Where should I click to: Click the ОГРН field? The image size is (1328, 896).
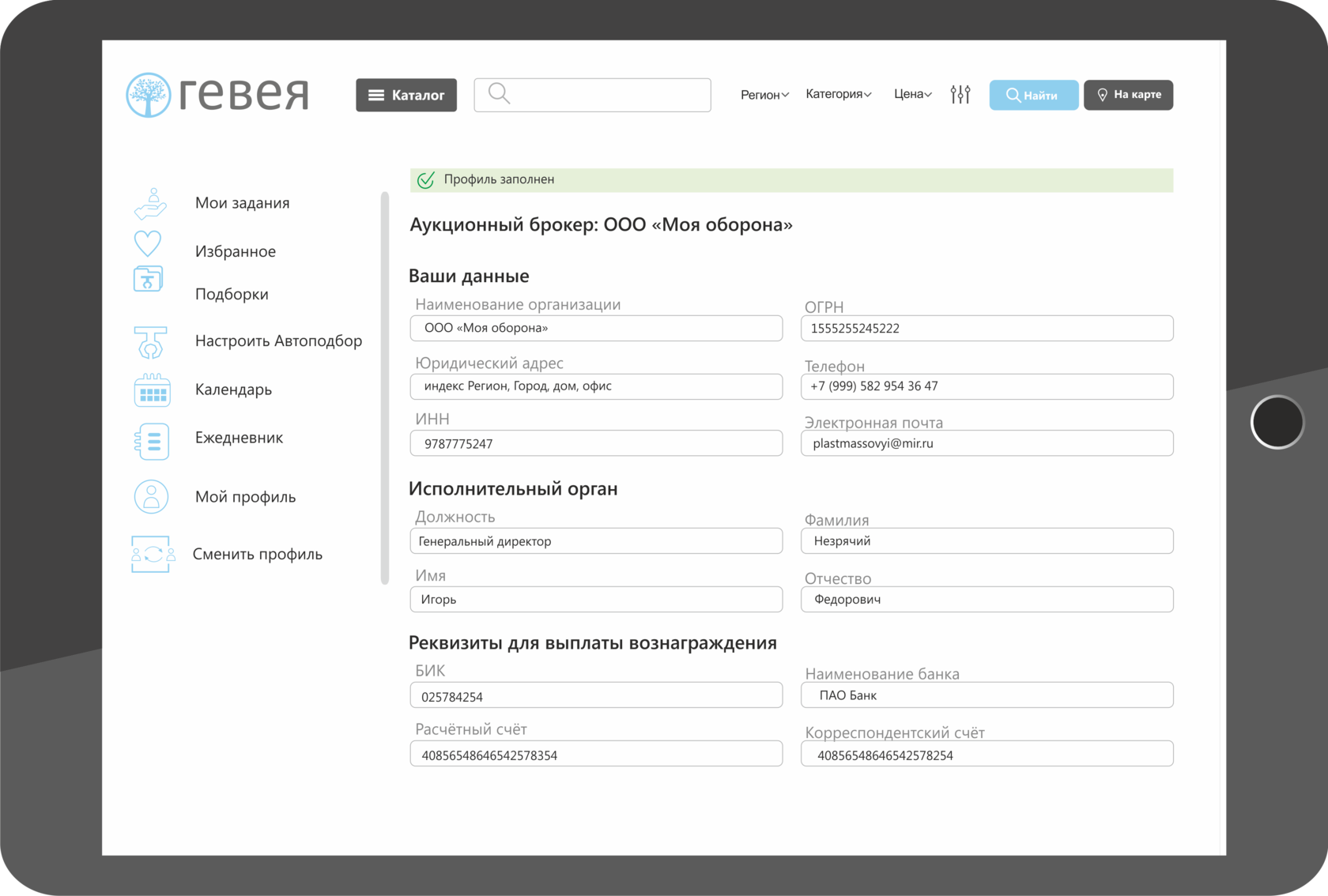(987, 328)
